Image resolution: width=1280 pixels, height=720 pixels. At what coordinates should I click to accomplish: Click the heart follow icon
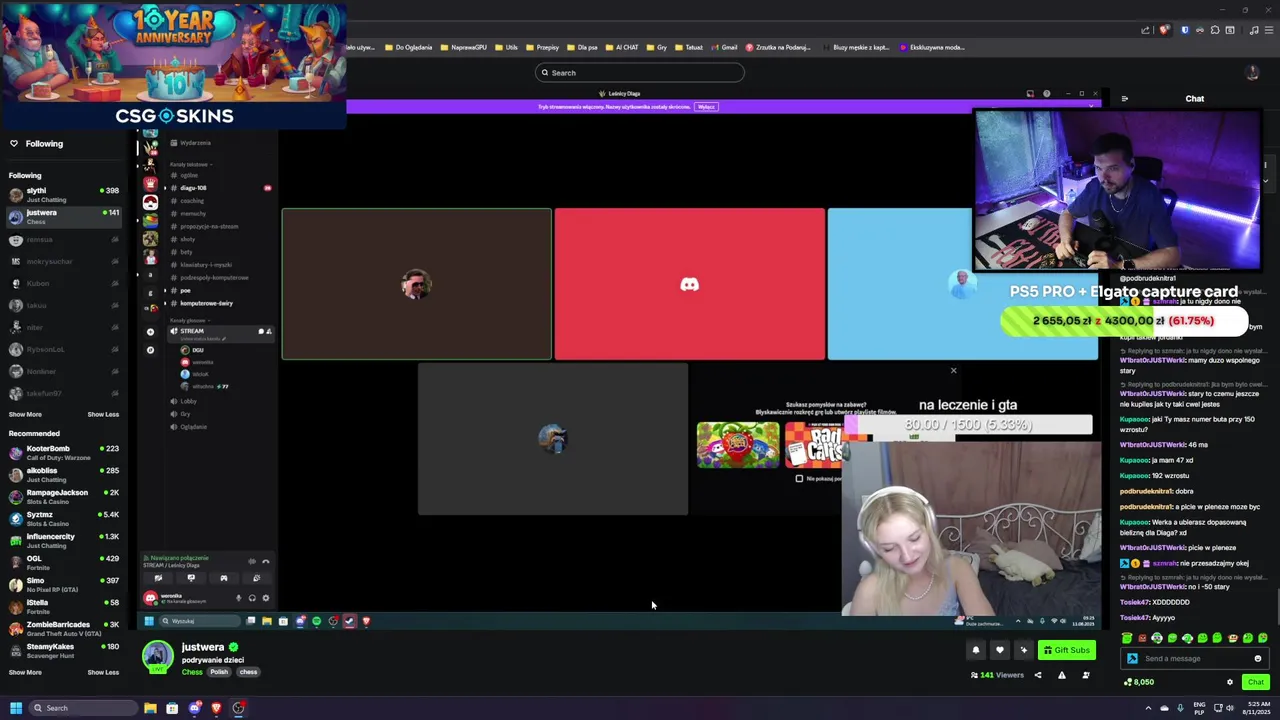point(999,650)
